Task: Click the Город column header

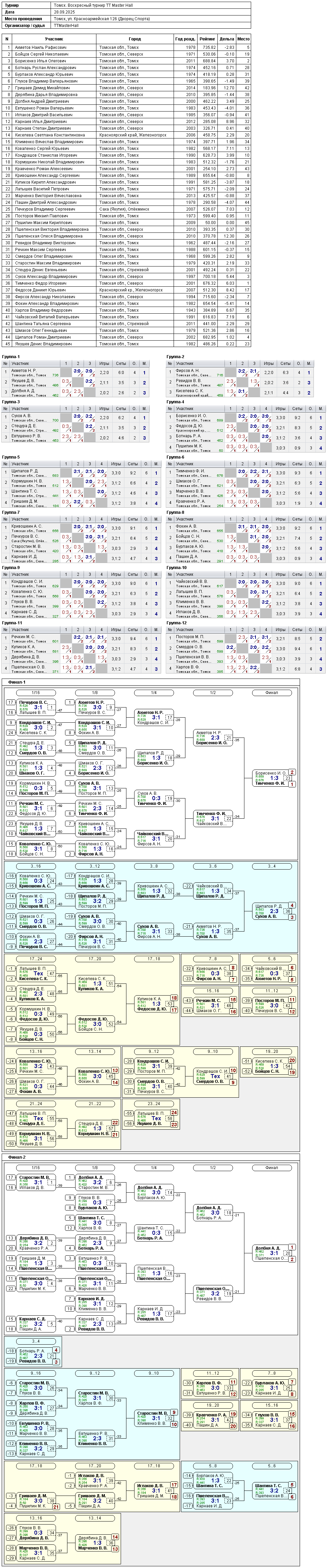Action: [135, 39]
